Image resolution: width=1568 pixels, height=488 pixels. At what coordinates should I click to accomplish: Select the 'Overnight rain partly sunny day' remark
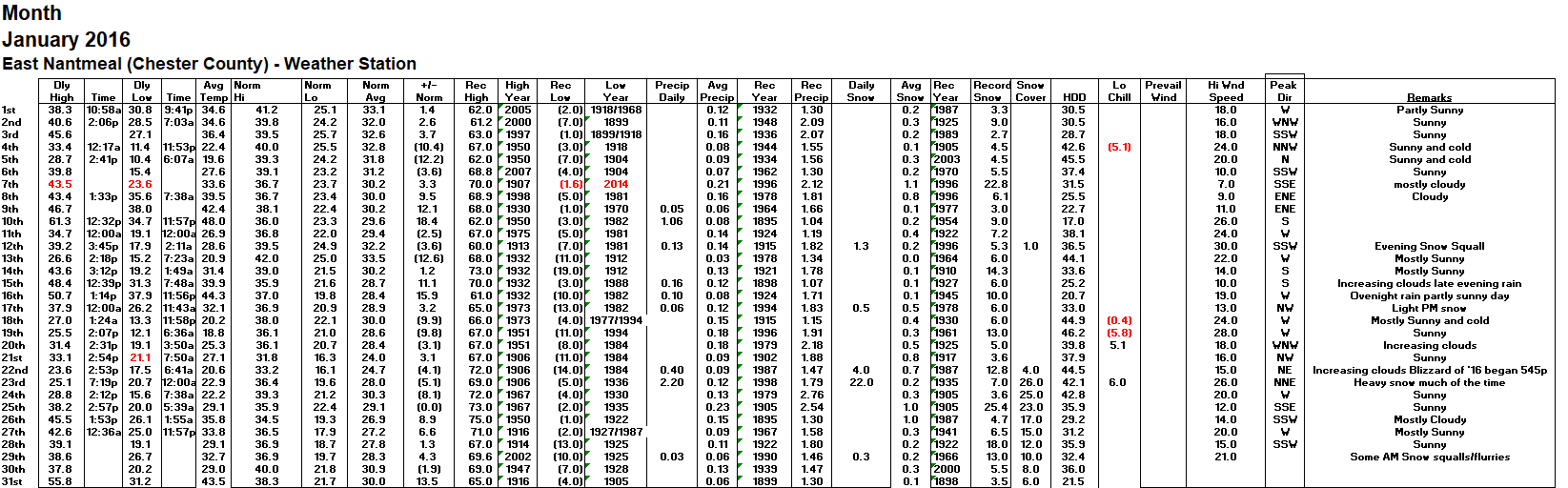(1429, 295)
